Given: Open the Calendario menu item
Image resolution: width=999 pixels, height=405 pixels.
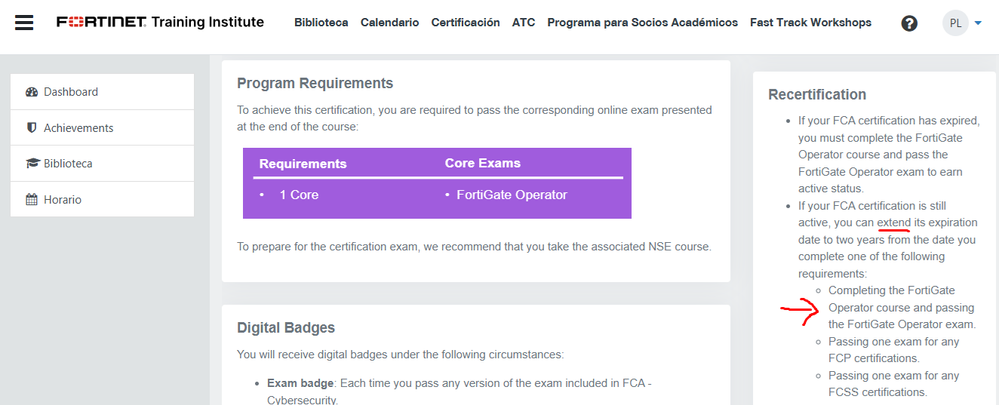Looking at the screenshot, I should pos(389,23).
